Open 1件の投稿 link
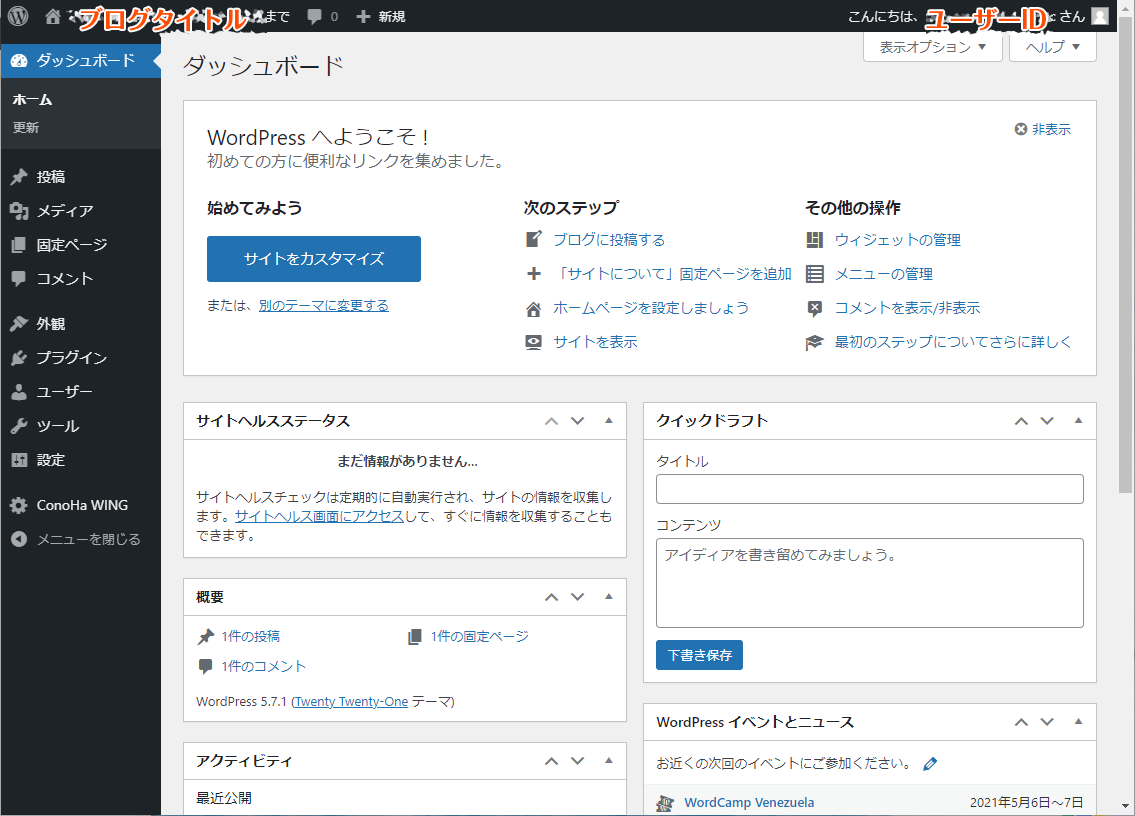 point(250,636)
